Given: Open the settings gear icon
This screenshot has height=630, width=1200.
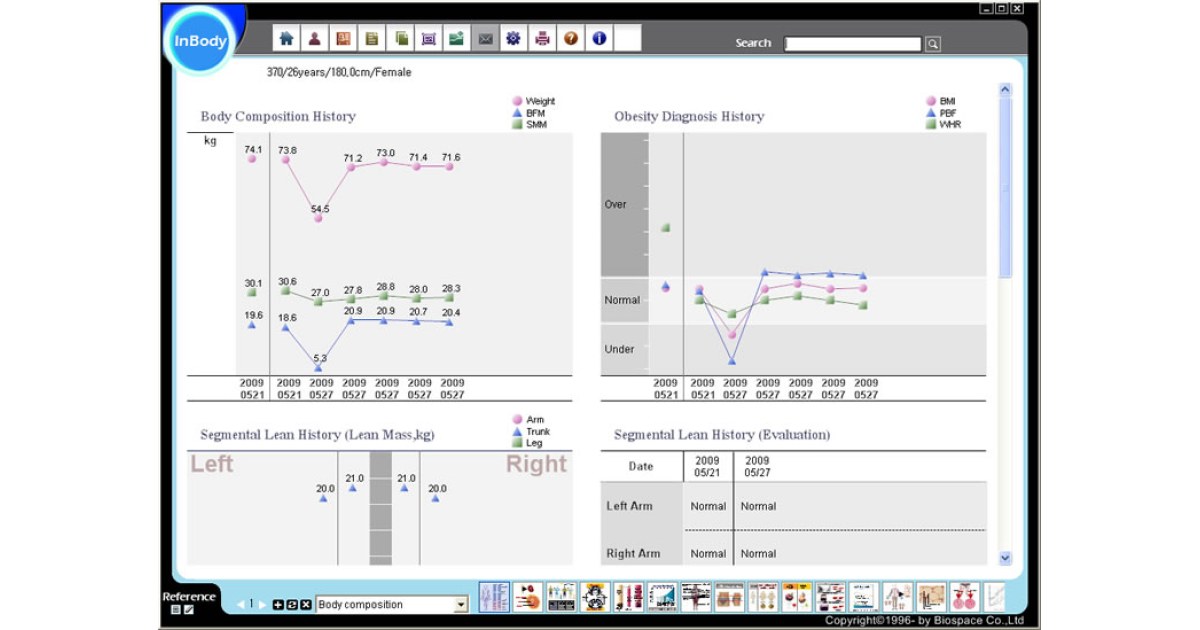Looking at the screenshot, I should coord(513,40).
